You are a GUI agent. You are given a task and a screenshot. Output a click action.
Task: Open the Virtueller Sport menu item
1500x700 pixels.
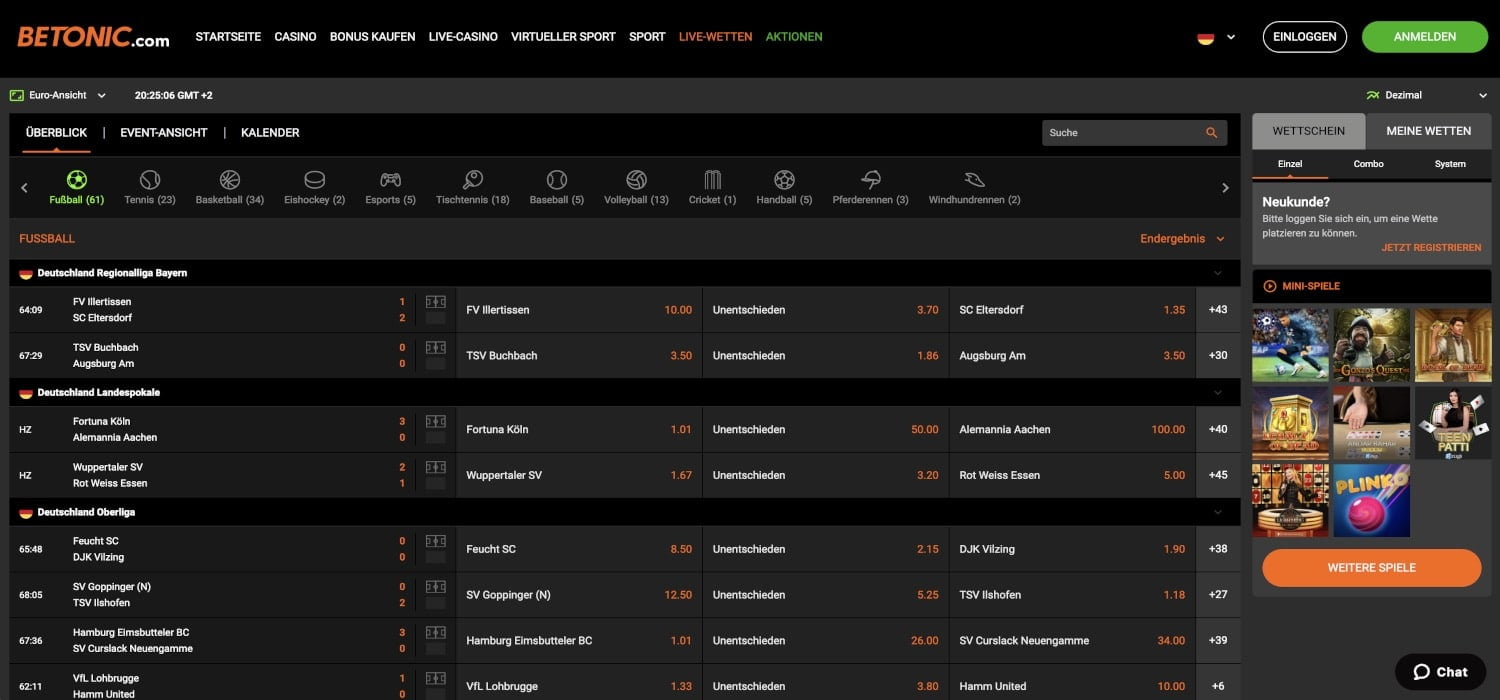pos(563,37)
